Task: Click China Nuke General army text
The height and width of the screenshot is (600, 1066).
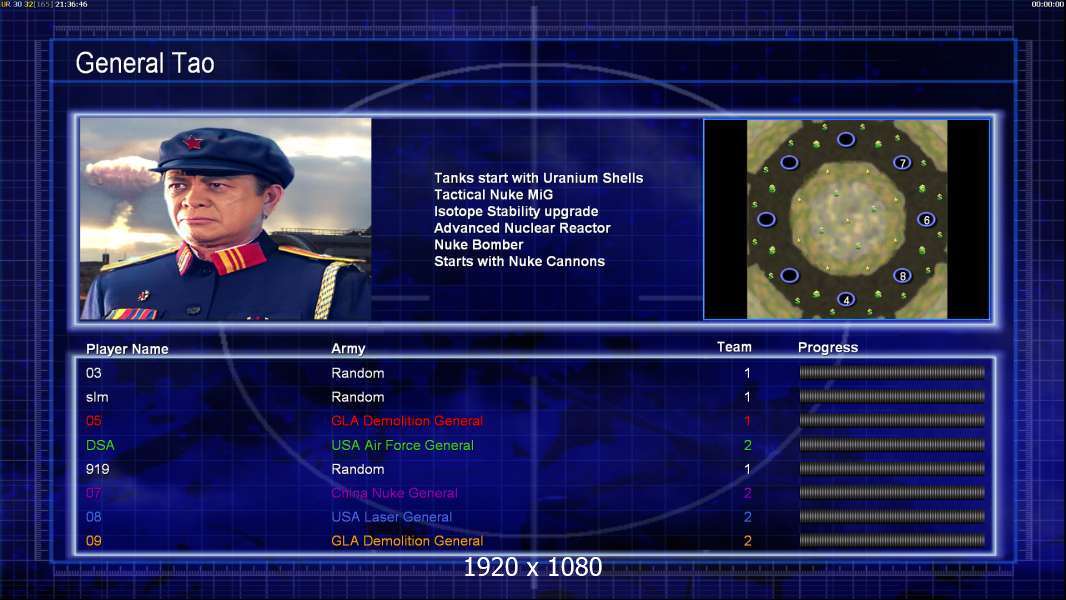Action: pyautogui.click(x=394, y=493)
